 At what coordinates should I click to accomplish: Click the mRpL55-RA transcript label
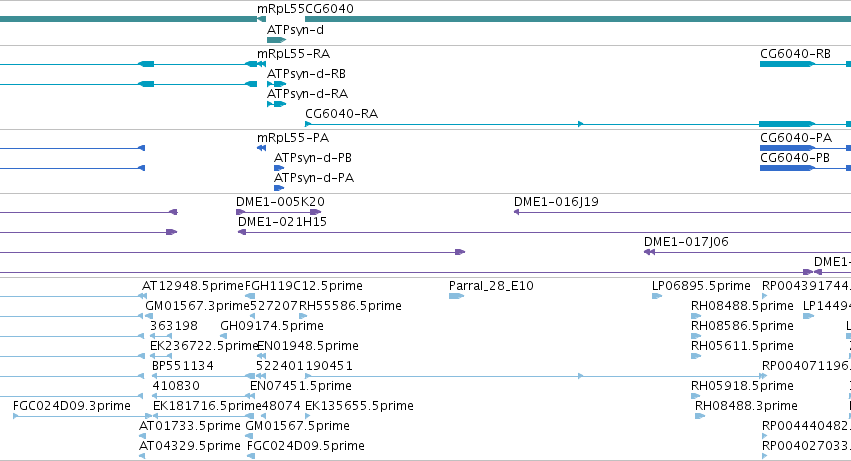point(294,54)
